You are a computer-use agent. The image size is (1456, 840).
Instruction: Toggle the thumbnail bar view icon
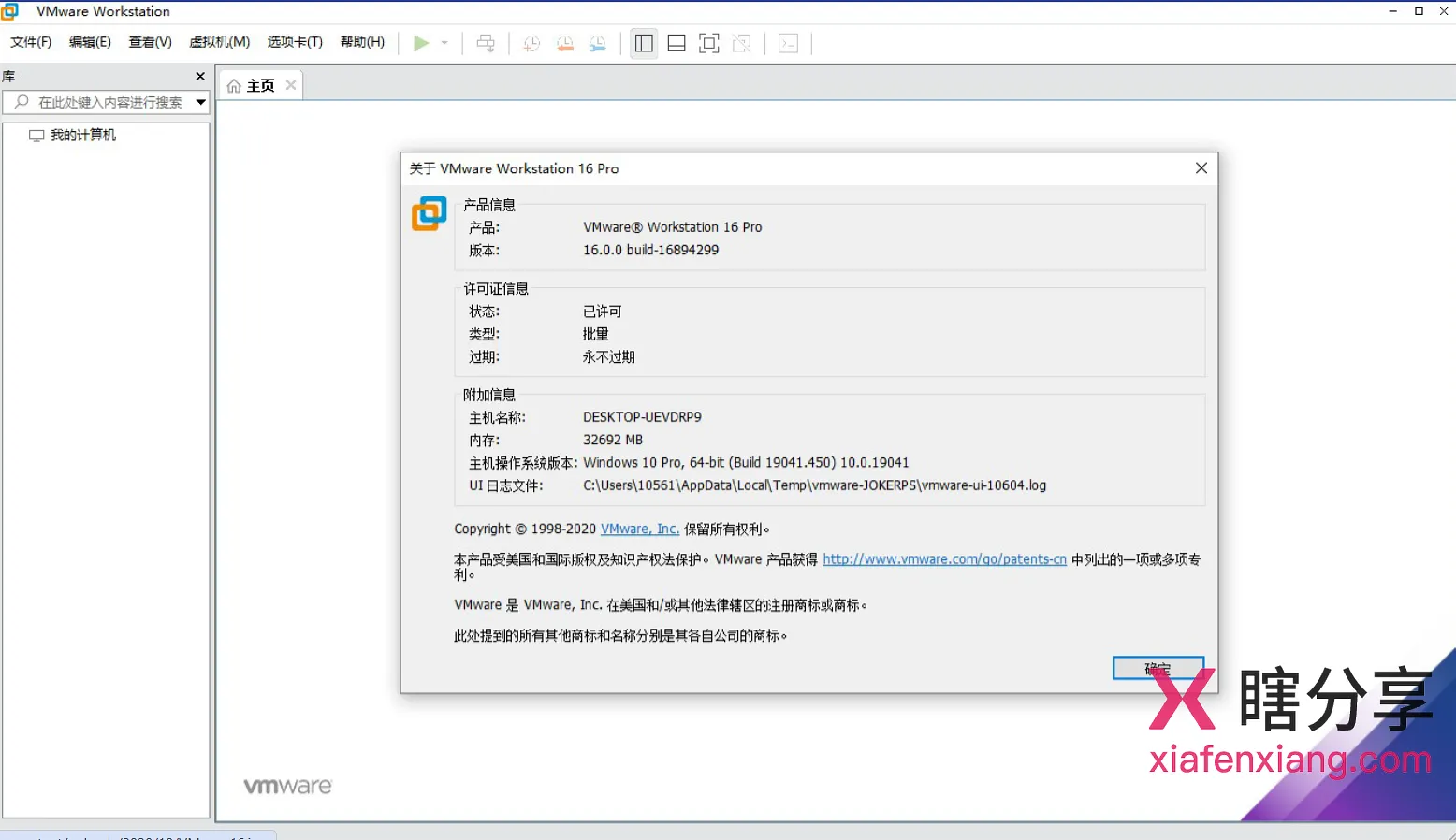click(x=676, y=43)
